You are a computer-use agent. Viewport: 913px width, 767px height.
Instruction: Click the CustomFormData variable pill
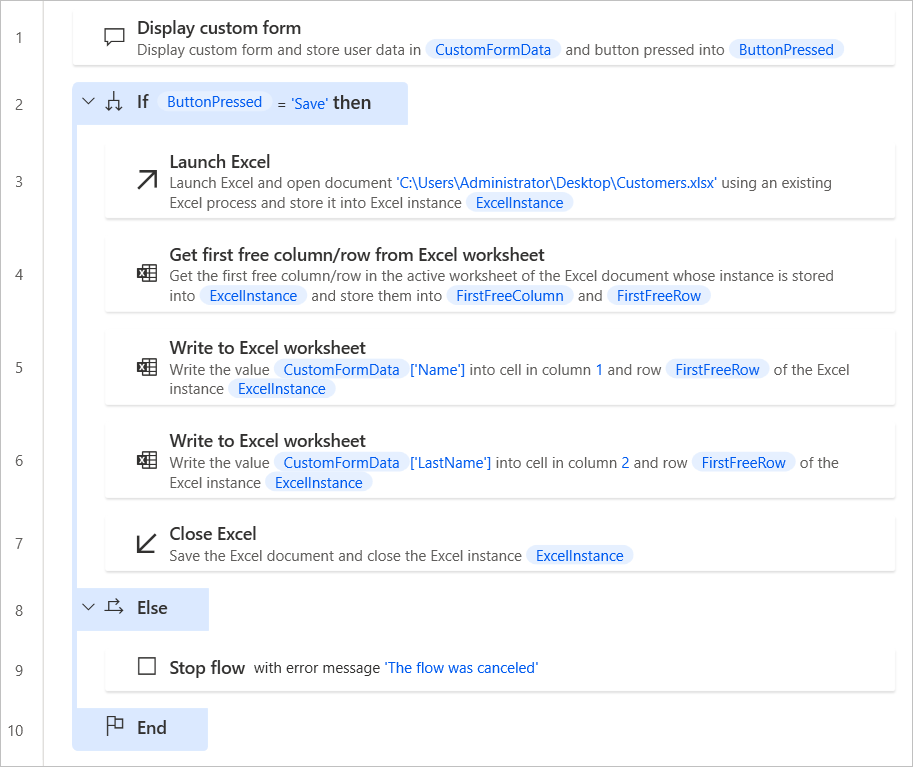(x=493, y=50)
